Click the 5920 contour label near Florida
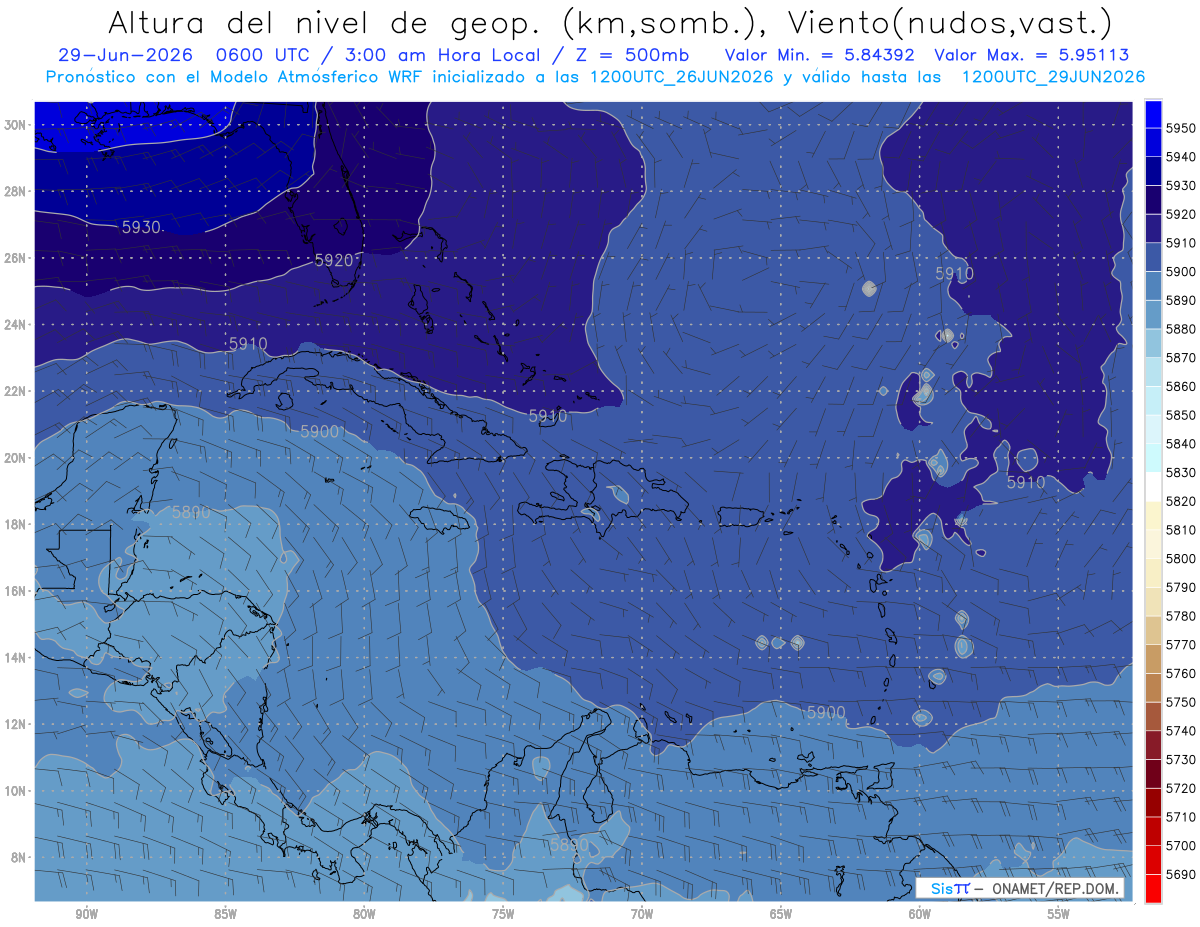The height and width of the screenshot is (927, 1200). [x=334, y=260]
